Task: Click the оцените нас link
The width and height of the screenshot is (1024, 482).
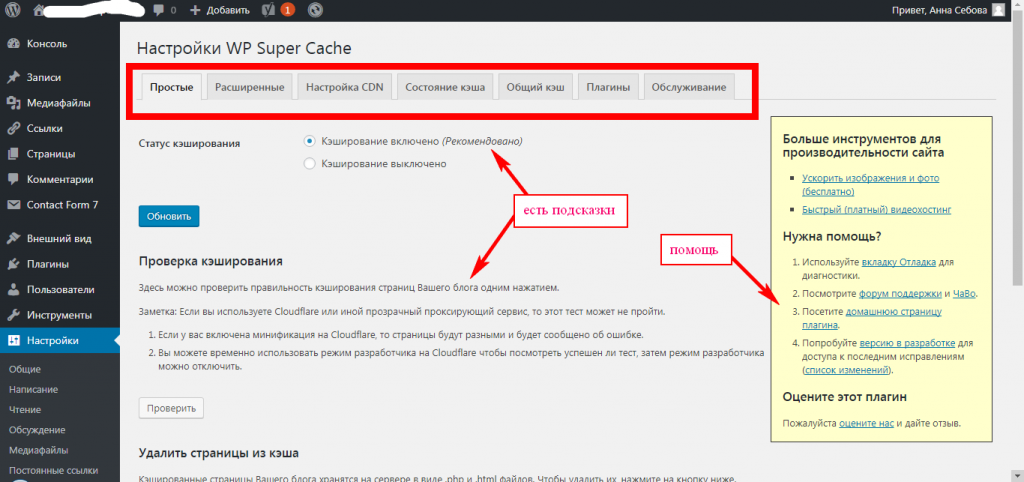Action: point(866,423)
